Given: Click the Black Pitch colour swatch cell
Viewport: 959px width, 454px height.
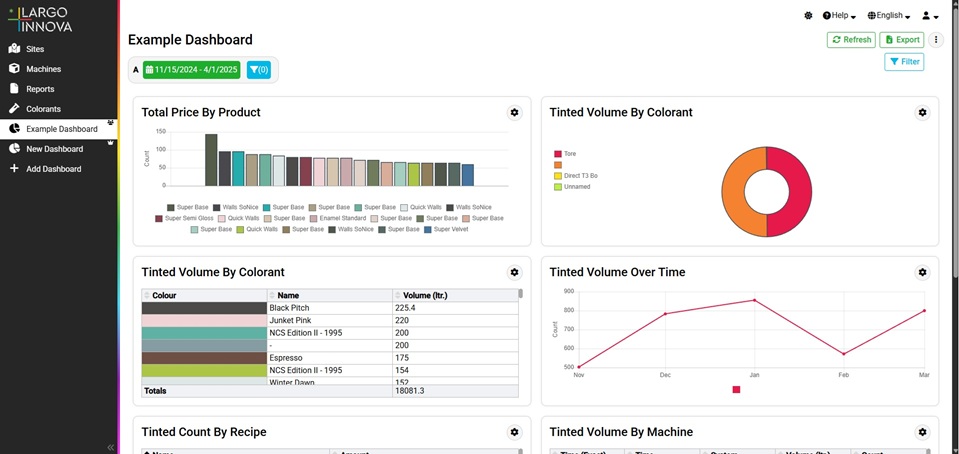Looking at the screenshot, I should pyautogui.click(x=204, y=308).
